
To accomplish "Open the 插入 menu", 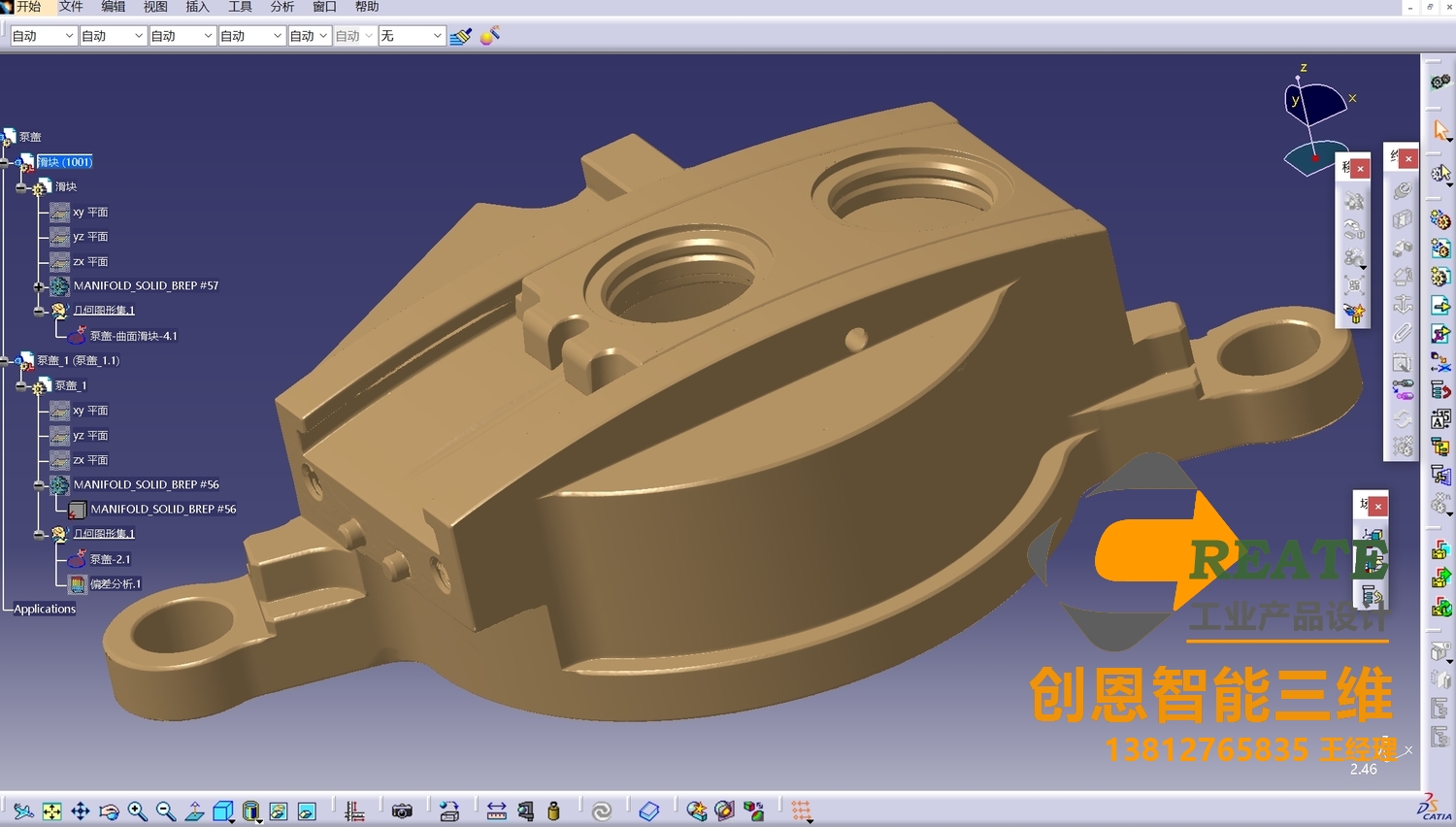I will [x=197, y=7].
